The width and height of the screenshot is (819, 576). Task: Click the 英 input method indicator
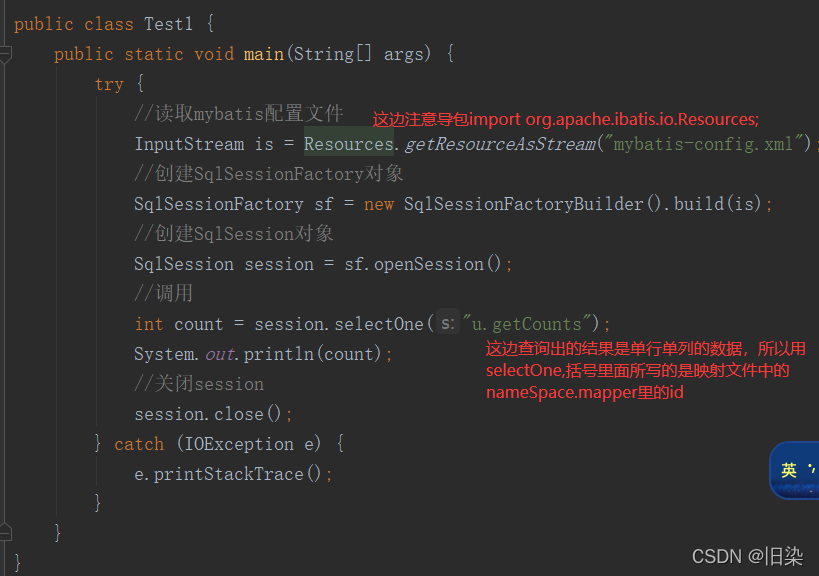(788, 470)
